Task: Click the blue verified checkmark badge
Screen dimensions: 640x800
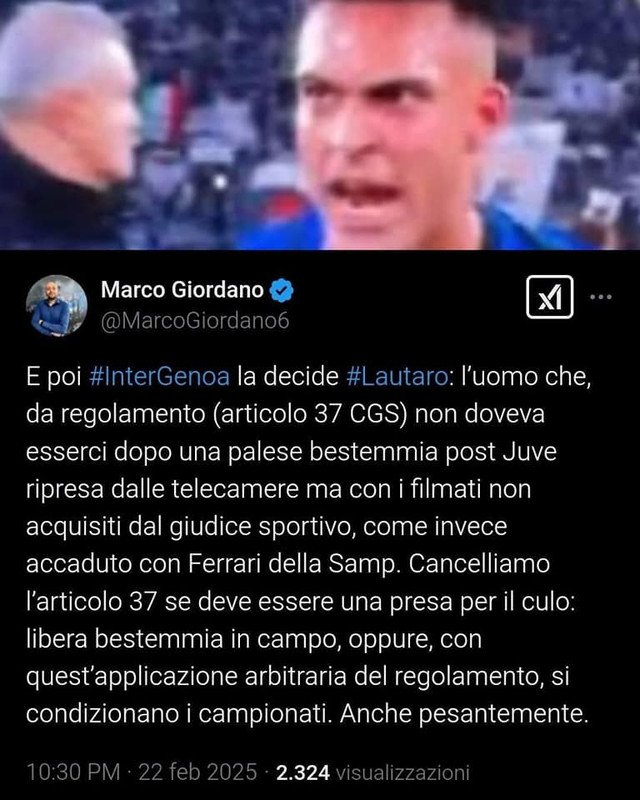Action: tap(281, 290)
